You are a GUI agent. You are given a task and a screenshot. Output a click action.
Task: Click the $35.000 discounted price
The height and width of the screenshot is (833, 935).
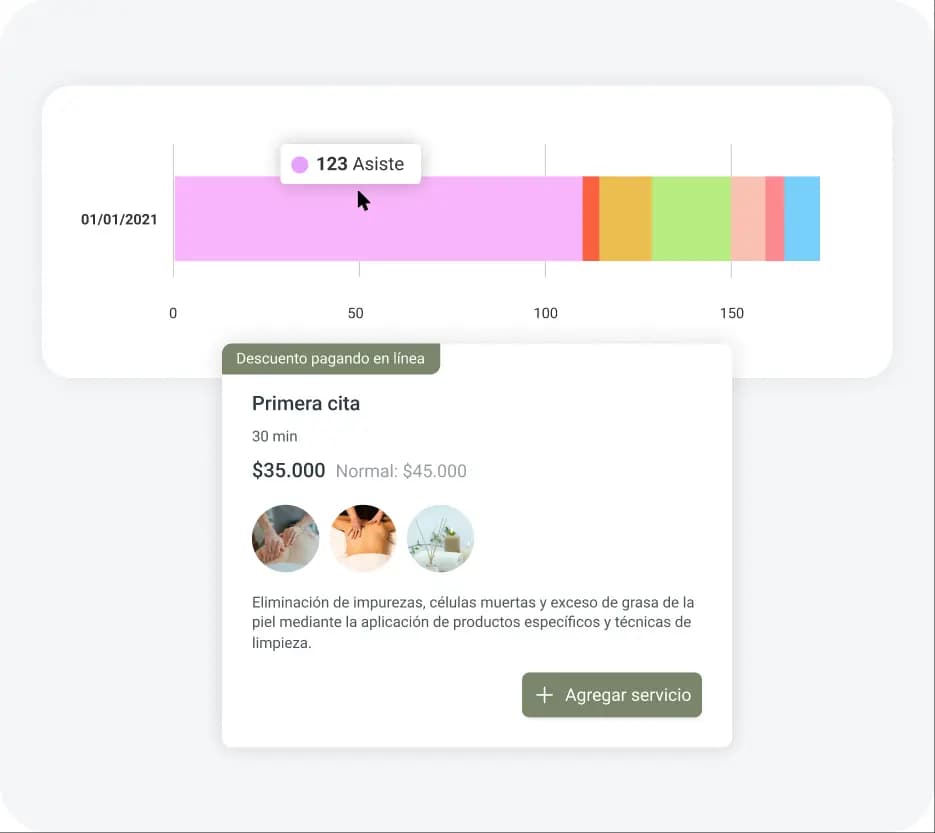pyautogui.click(x=288, y=470)
